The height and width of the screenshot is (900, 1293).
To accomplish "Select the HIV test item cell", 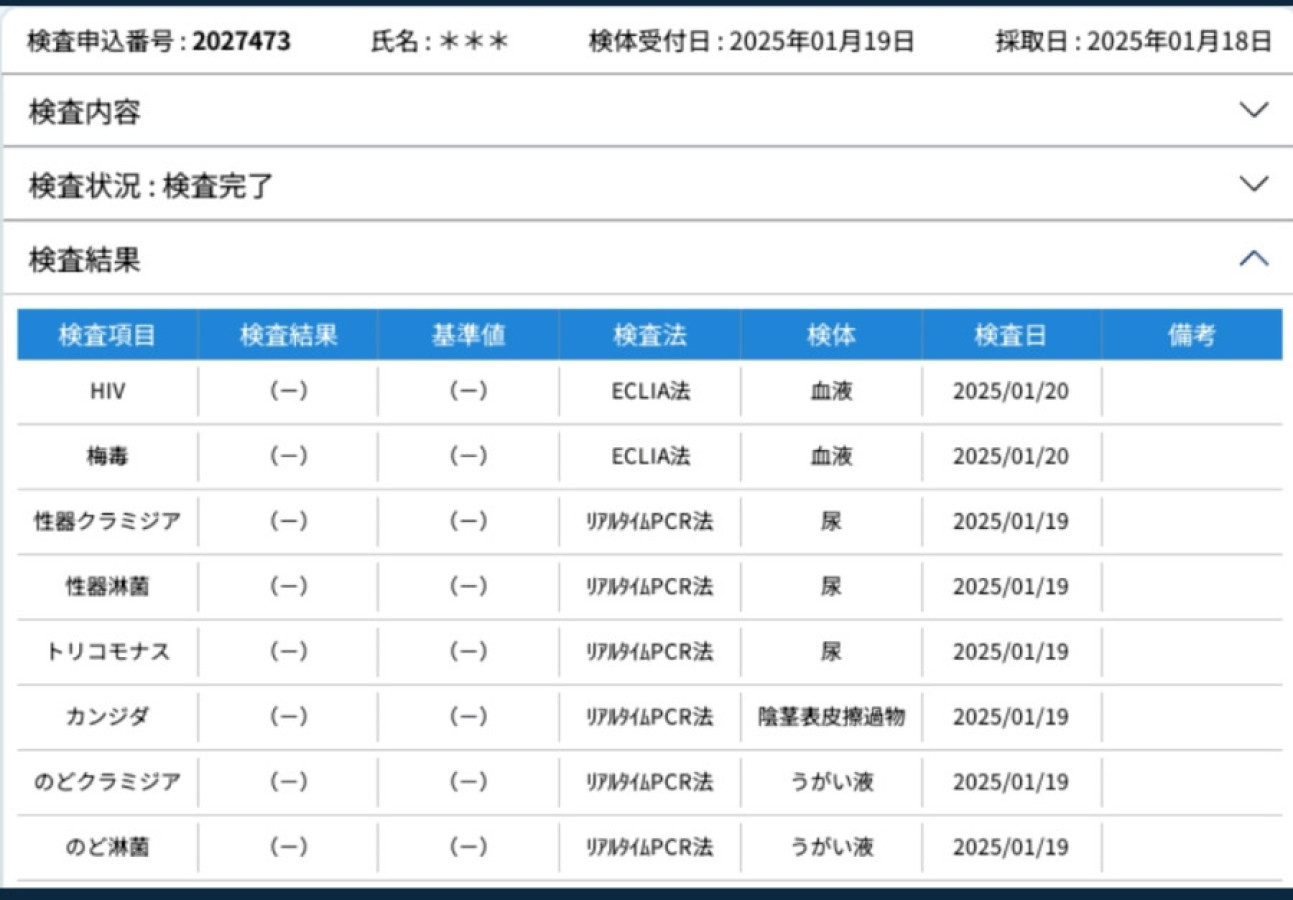I will click(107, 391).
